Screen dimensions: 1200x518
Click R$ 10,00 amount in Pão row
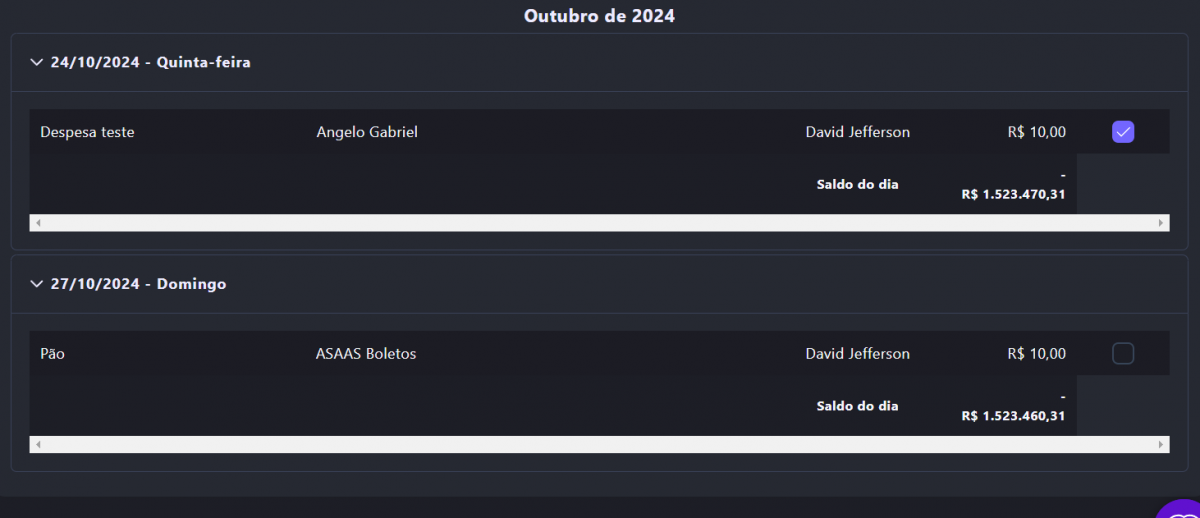1036,354
